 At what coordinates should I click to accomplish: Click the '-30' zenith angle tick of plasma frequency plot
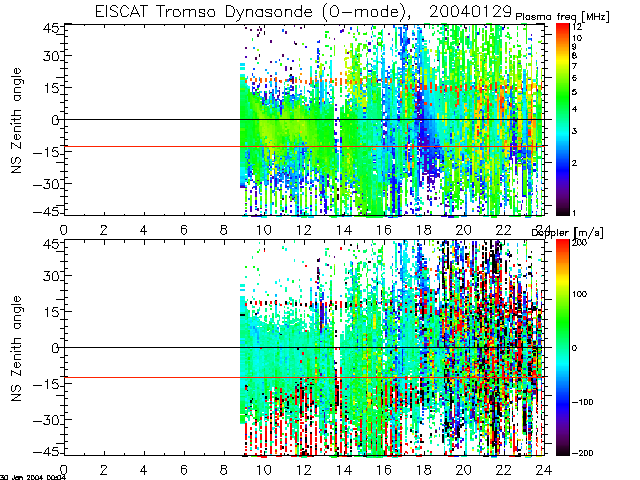tap(46, 184)
